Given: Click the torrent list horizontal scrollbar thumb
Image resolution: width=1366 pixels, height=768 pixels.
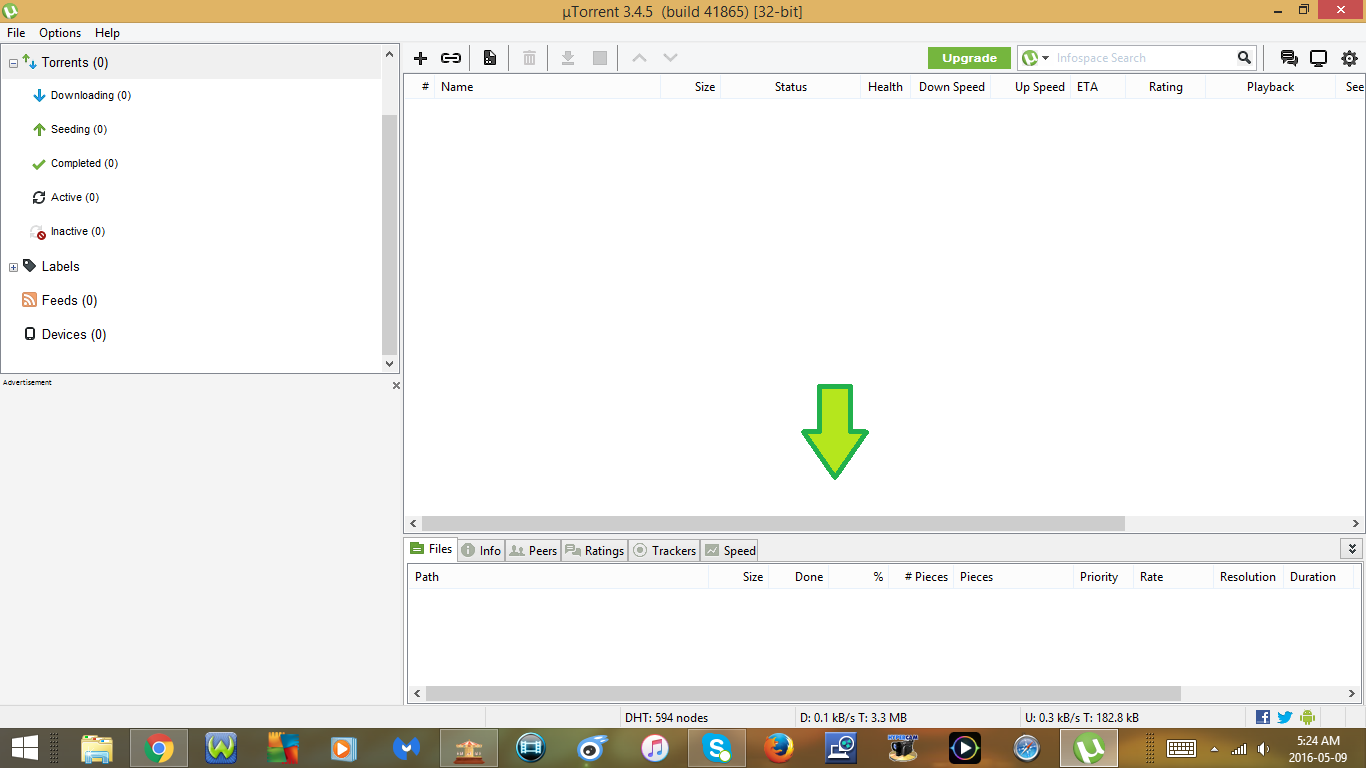Looking at the screenshot, I should pos(773,524).
